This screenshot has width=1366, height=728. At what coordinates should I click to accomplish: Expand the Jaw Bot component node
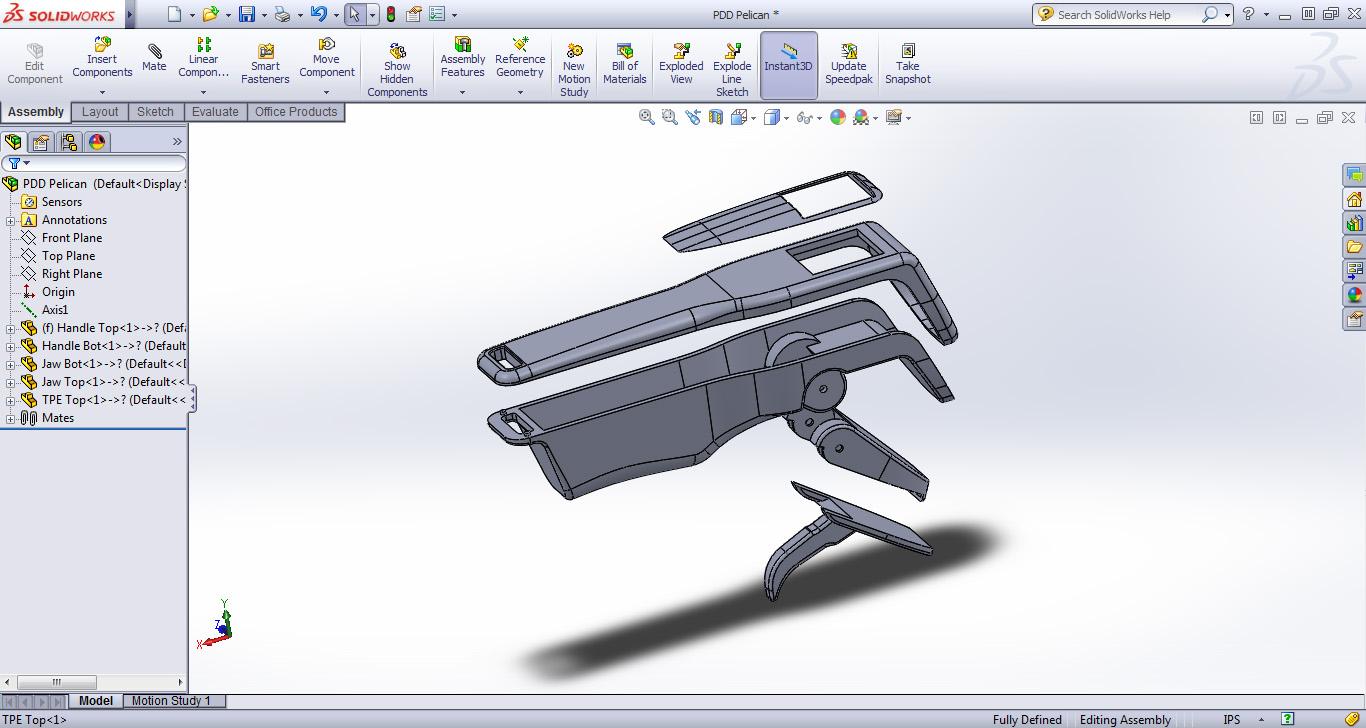[11, 364]
